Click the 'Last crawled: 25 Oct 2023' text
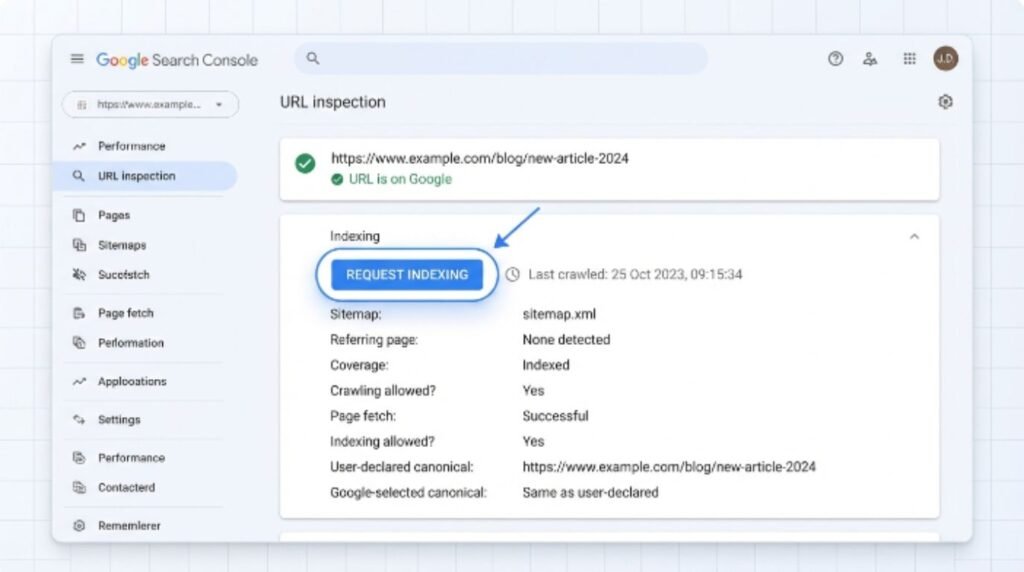Image resolution: width=1024 pixels, height=572 pixels. [x=635, y=274]
